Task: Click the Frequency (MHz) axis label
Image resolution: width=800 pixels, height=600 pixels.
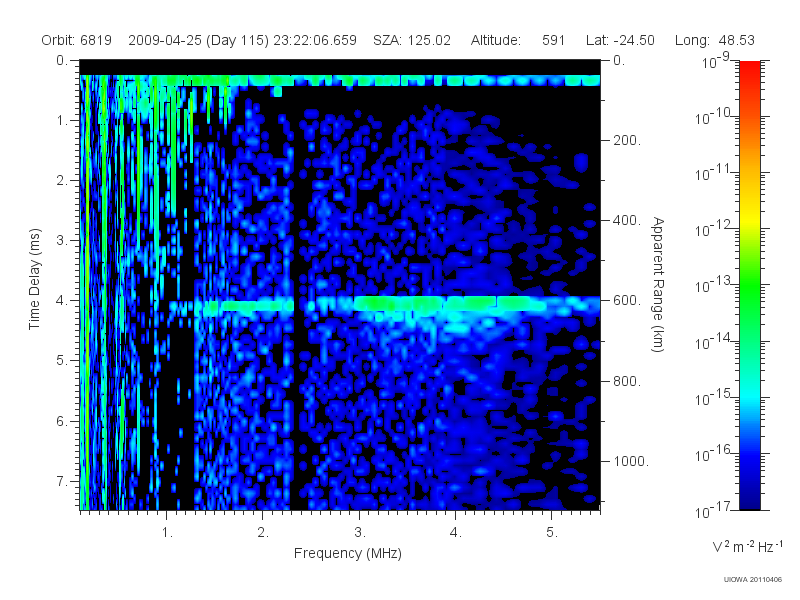Action: tap(348, 553)
